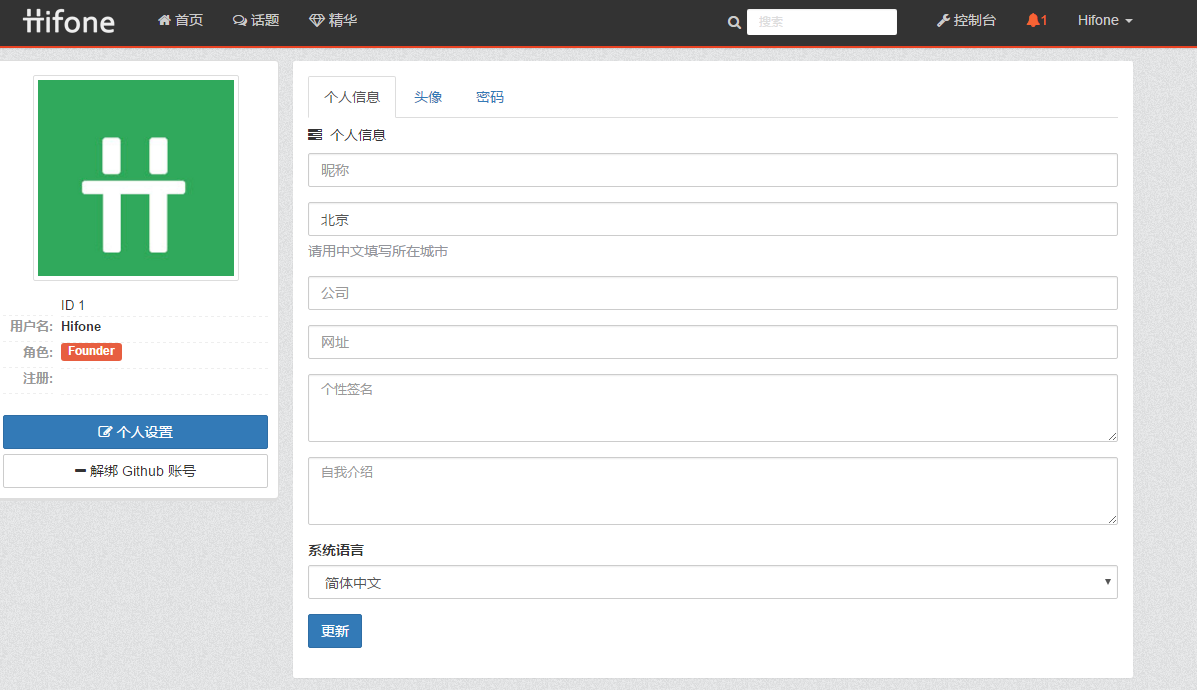
Task: Click the 自我介绍 bio textarea
Action: click(712, 491)
